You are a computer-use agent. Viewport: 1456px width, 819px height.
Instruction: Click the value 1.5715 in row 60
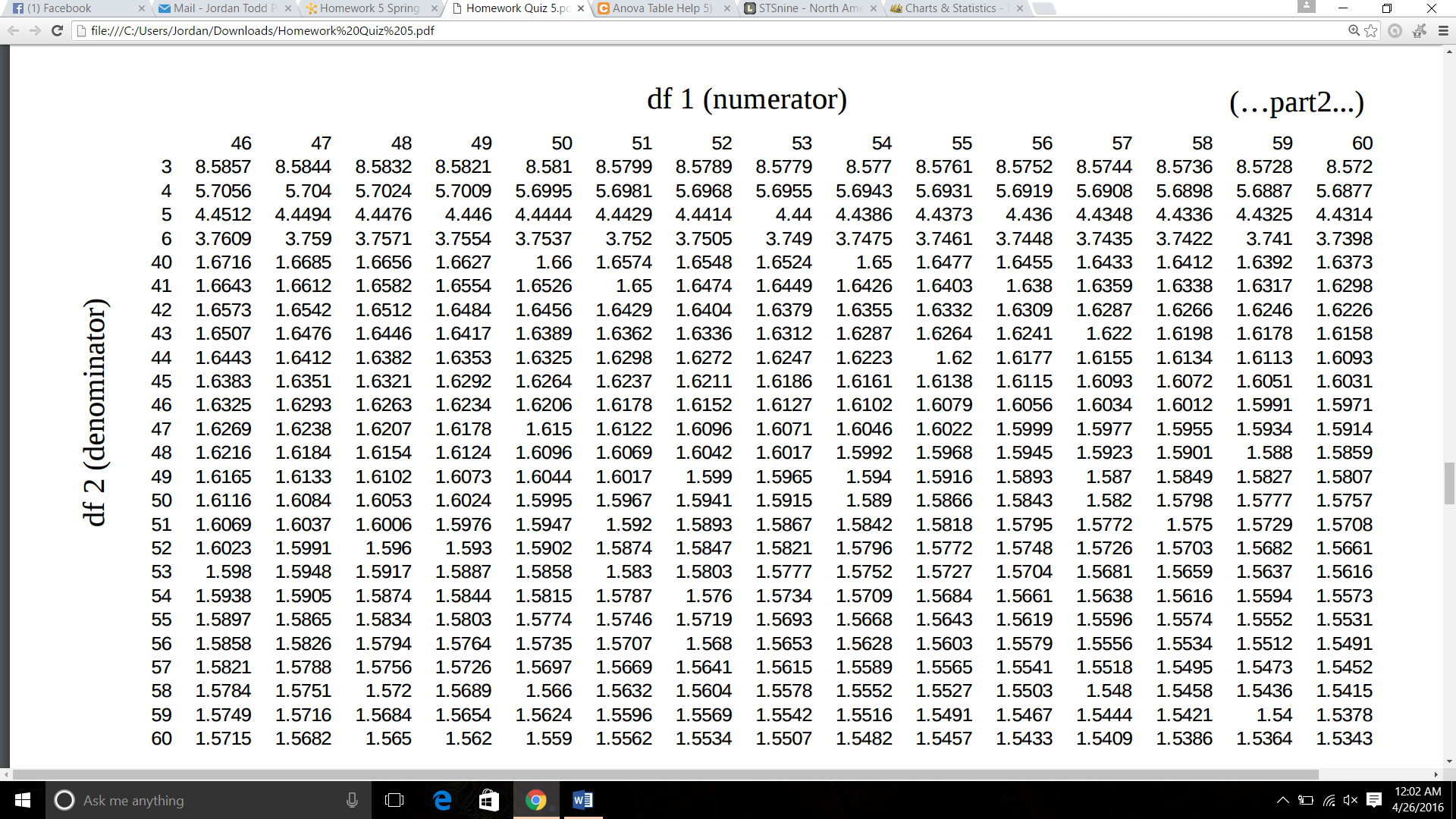(x=223, y=739)
